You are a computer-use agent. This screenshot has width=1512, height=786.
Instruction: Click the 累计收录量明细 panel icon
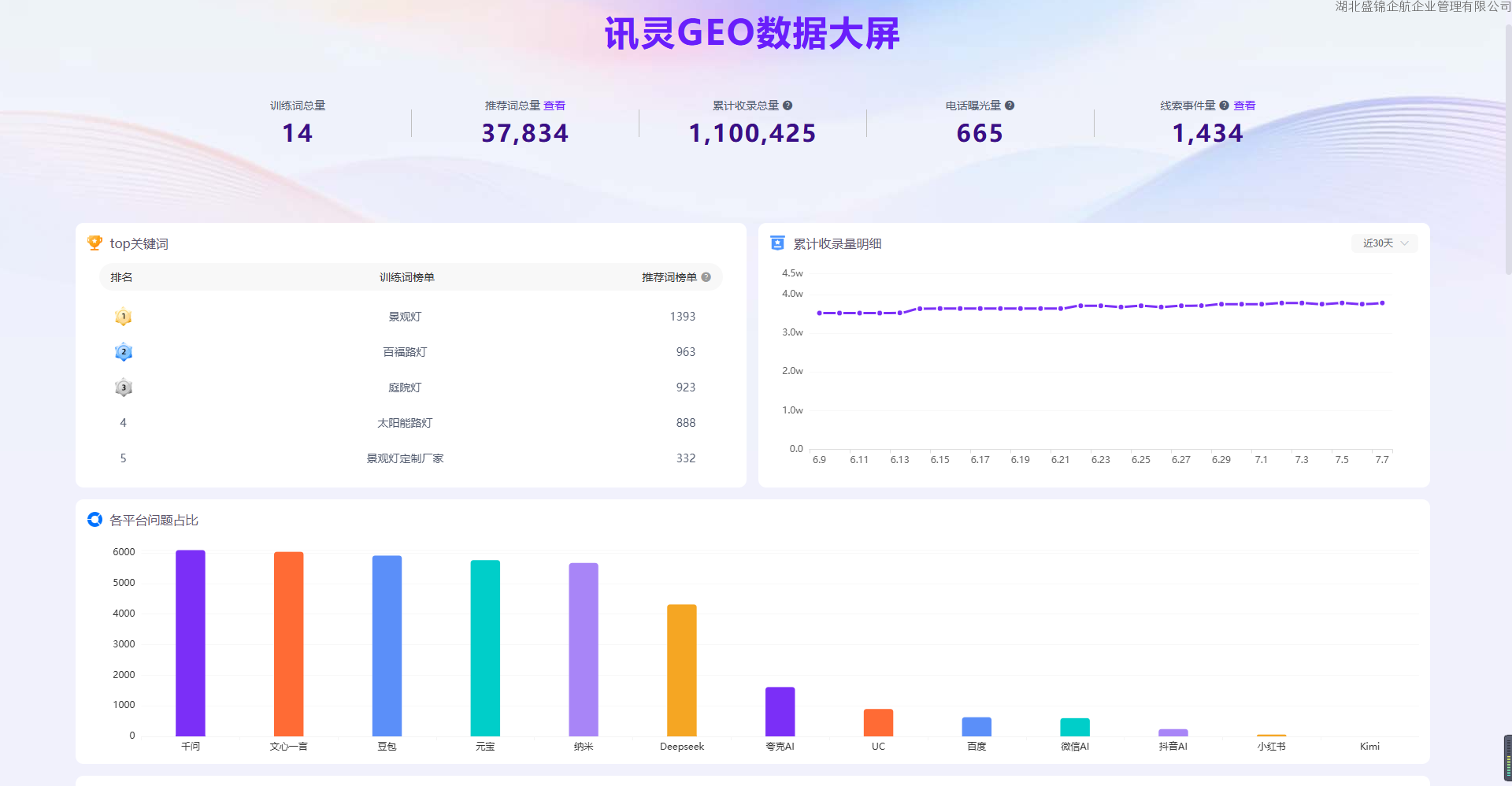coord(777,243)
